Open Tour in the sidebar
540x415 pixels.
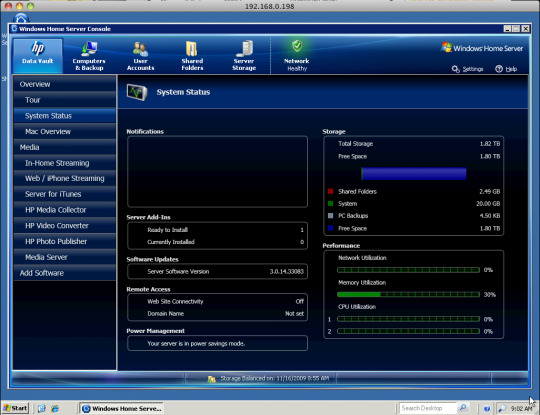65,100
